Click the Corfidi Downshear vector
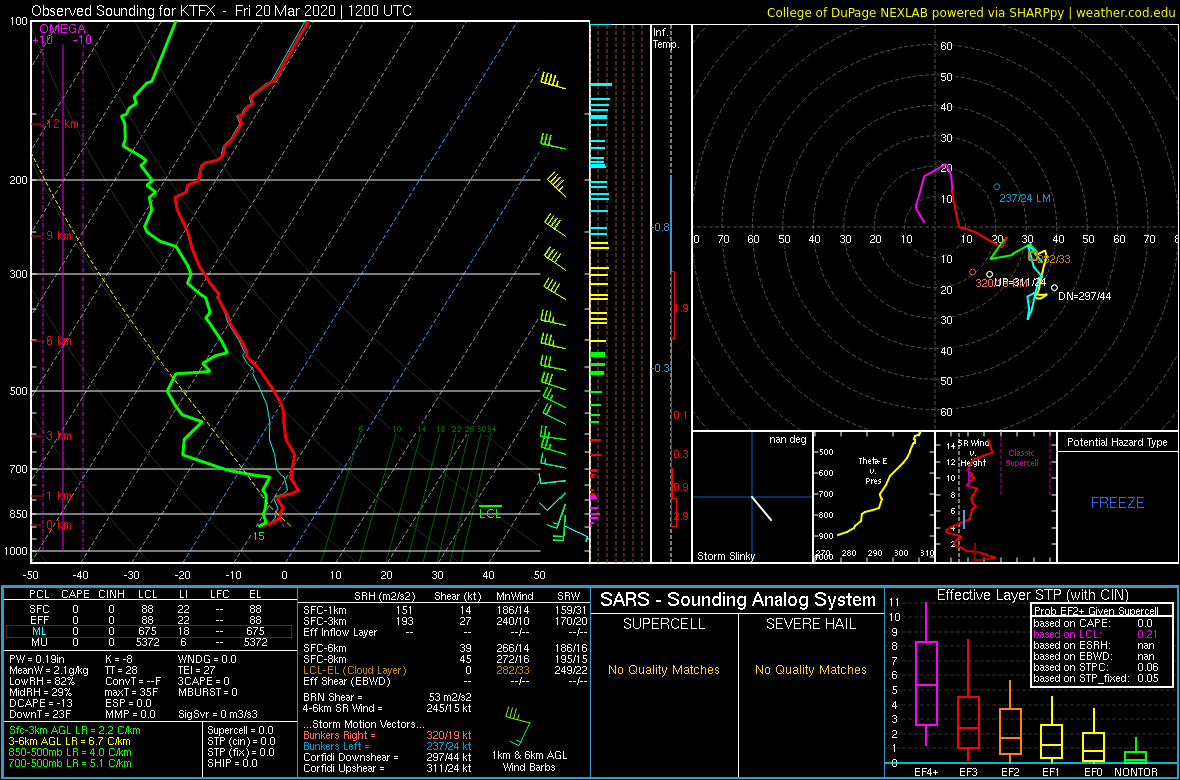This screenshot has width=1180, height=780. click(387, 758)
